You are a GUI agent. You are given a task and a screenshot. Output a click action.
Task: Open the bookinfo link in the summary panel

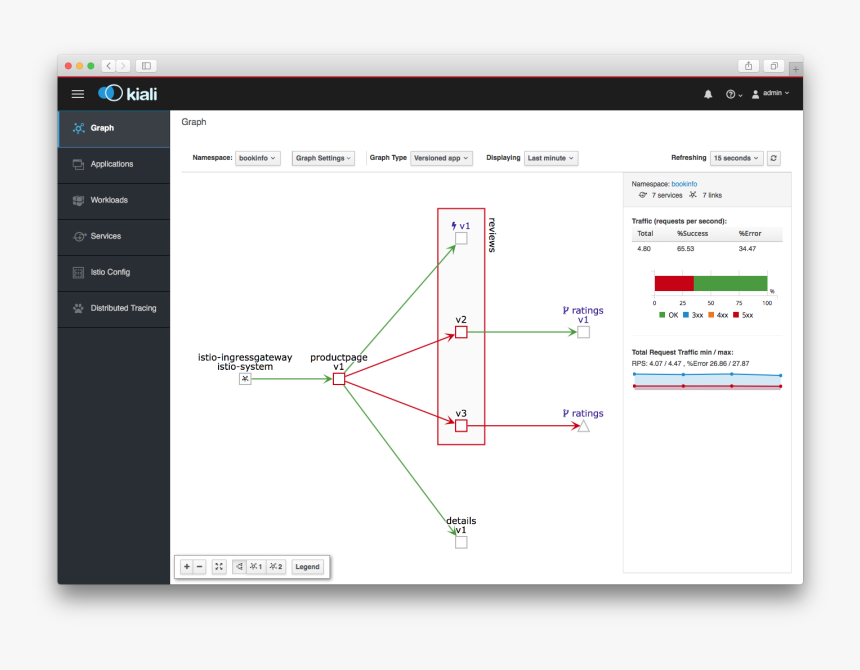[682, 184]
